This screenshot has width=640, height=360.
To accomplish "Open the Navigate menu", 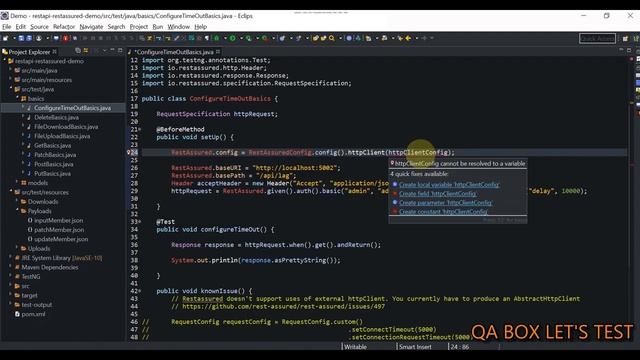I will 91,27.
